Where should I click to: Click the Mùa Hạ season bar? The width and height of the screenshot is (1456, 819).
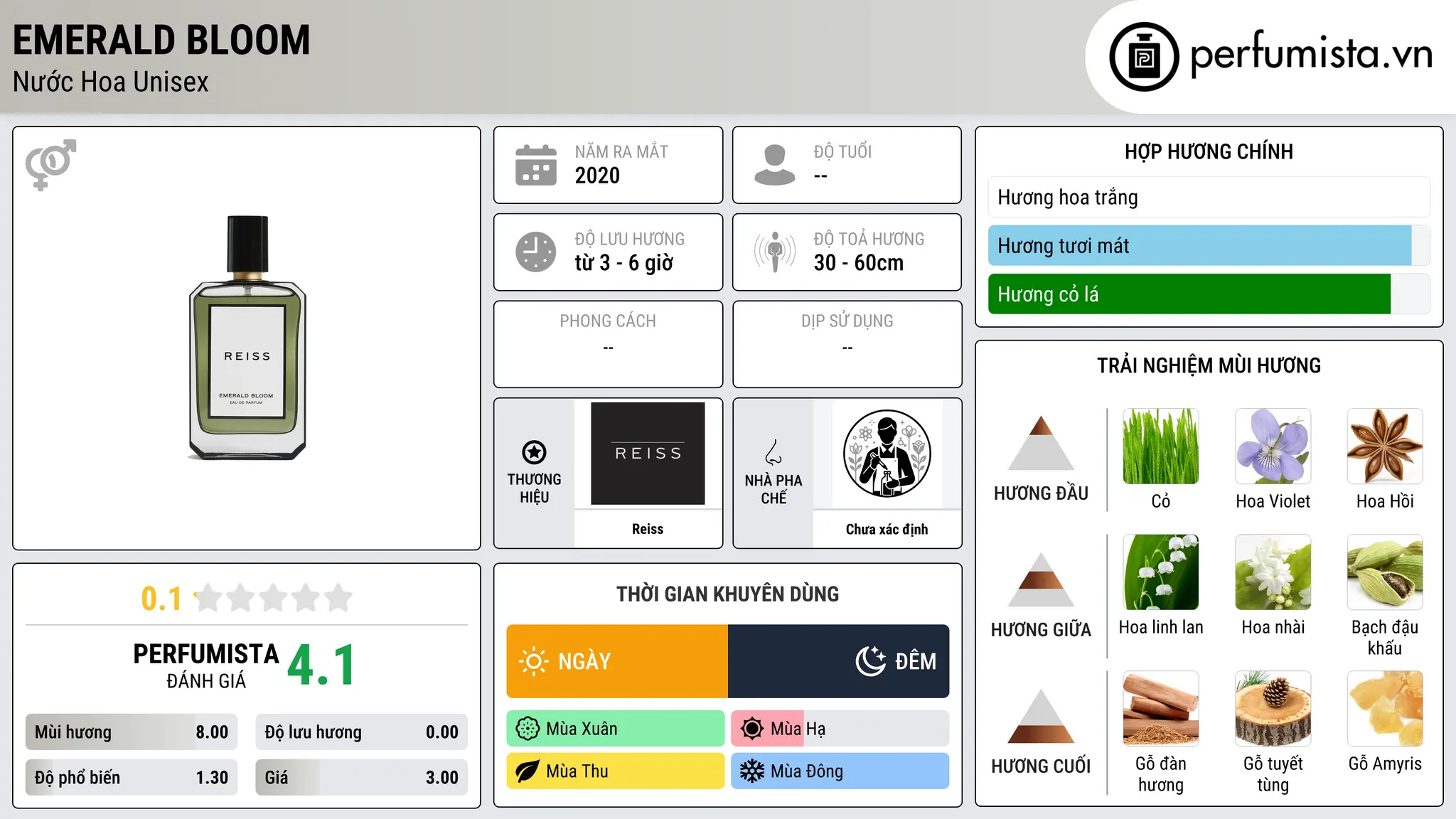click(x=840, y=729)
